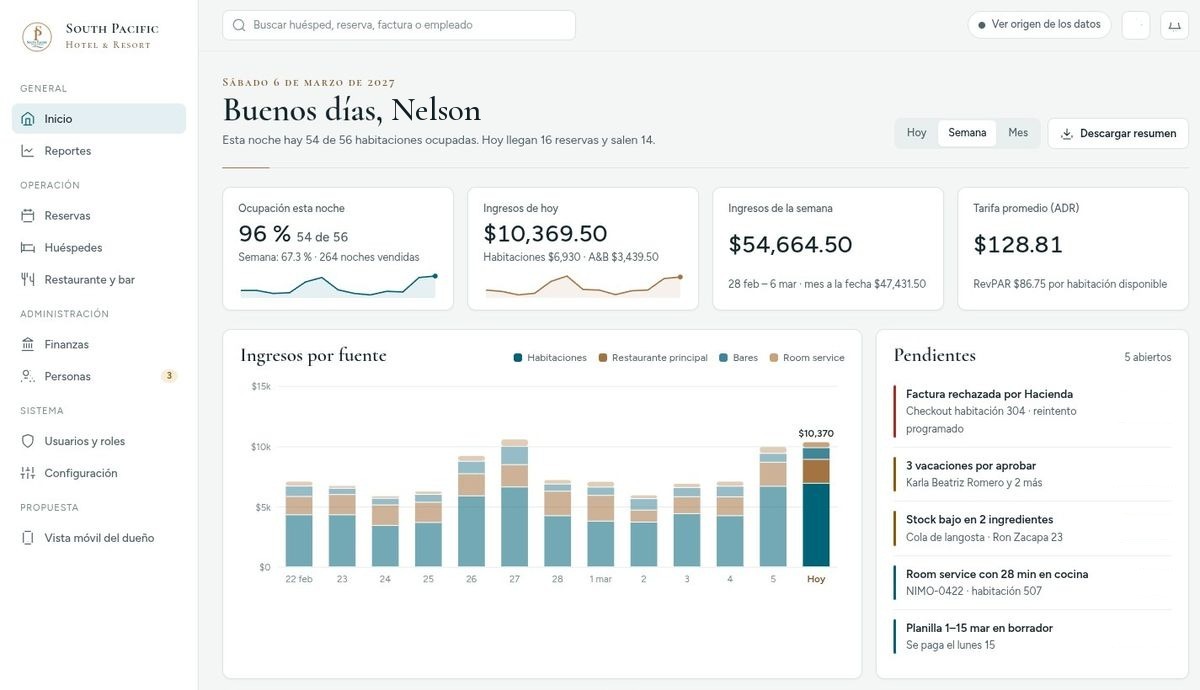Open Restaurante y bar section

click(x=98, y=279)
